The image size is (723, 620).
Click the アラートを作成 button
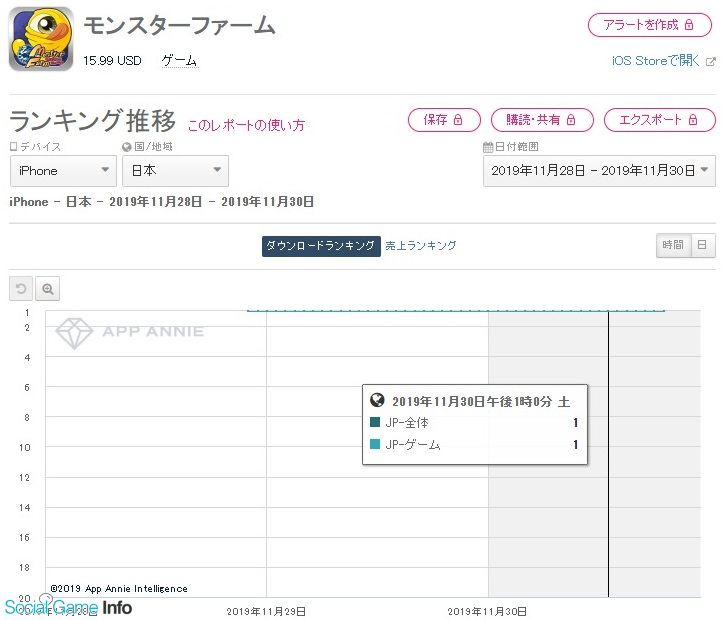pos(650,25)
